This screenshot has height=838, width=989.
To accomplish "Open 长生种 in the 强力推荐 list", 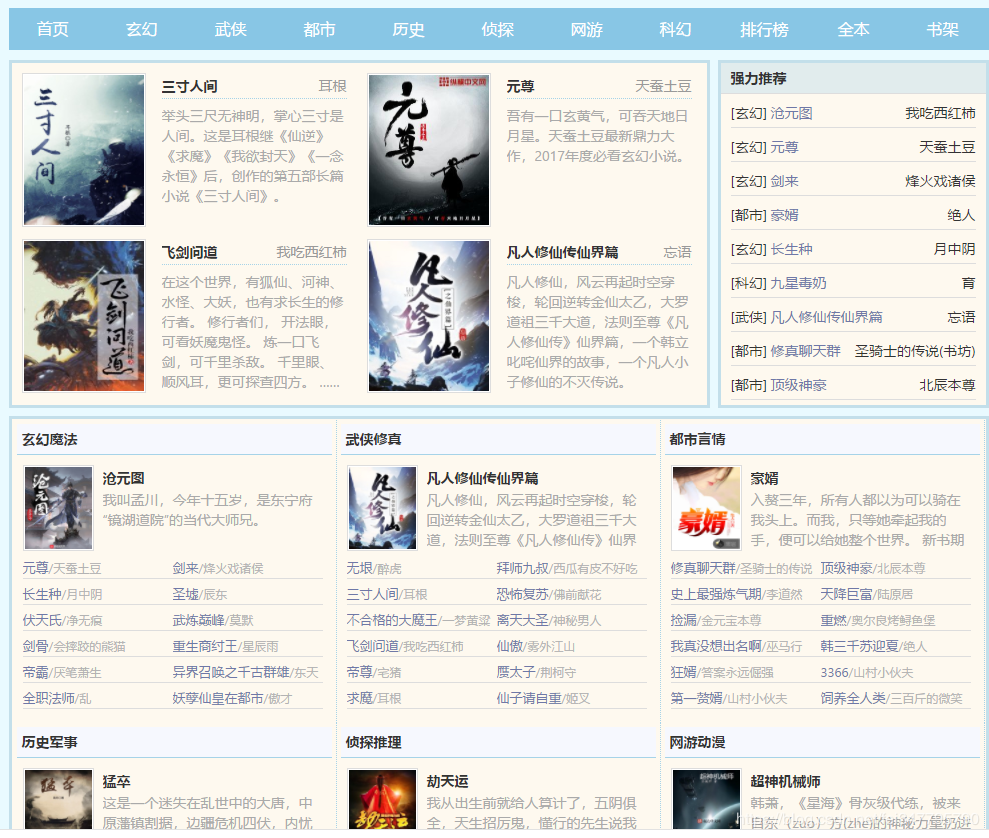I will tap(791, 249).
